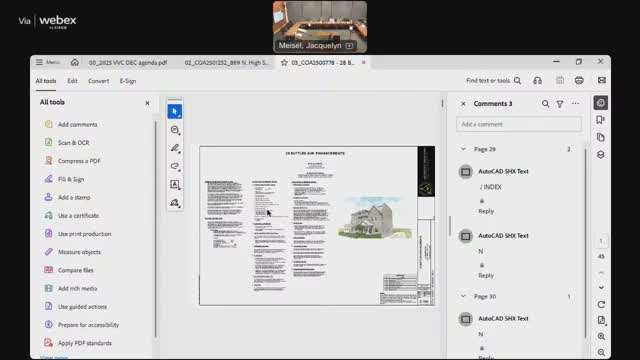
Task: Click the Print icon
Action: coord(579,80)
